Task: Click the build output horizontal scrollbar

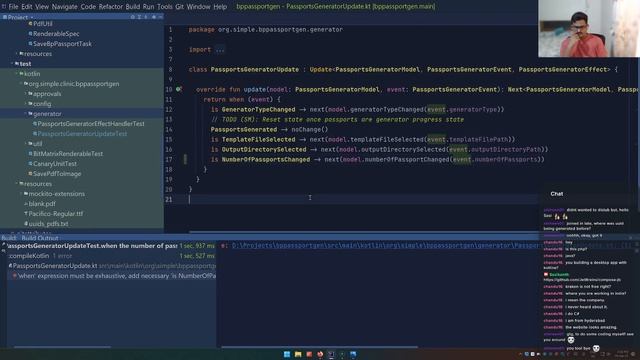Action: point(319,347)
